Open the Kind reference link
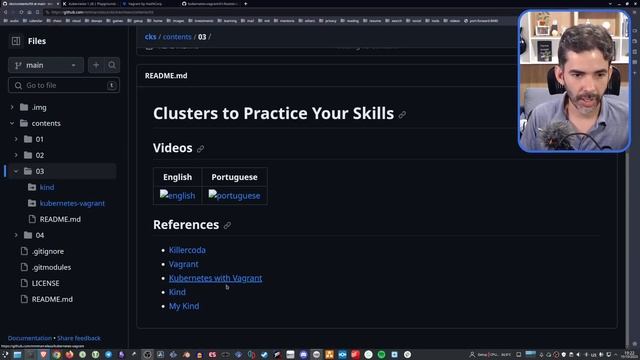The width and height of the screenshot is (640, 360). 177,292
